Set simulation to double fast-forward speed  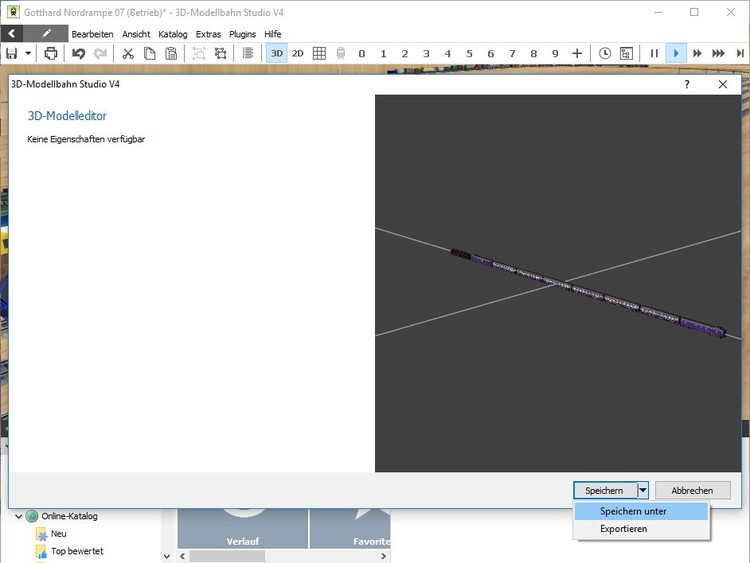click(697, 54)
